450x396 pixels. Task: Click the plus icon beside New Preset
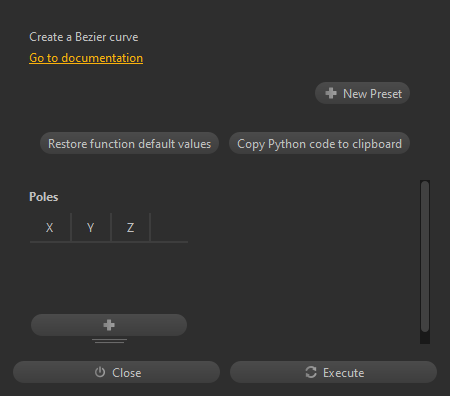coord(331,93)
